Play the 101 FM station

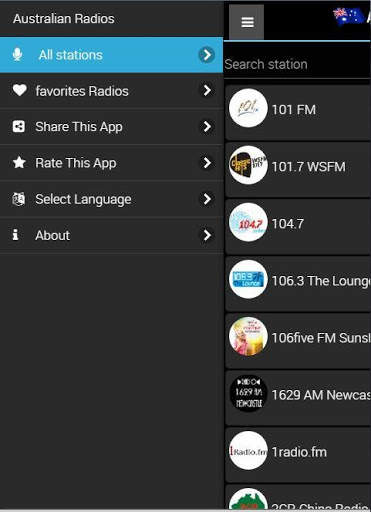click(298, 112)
